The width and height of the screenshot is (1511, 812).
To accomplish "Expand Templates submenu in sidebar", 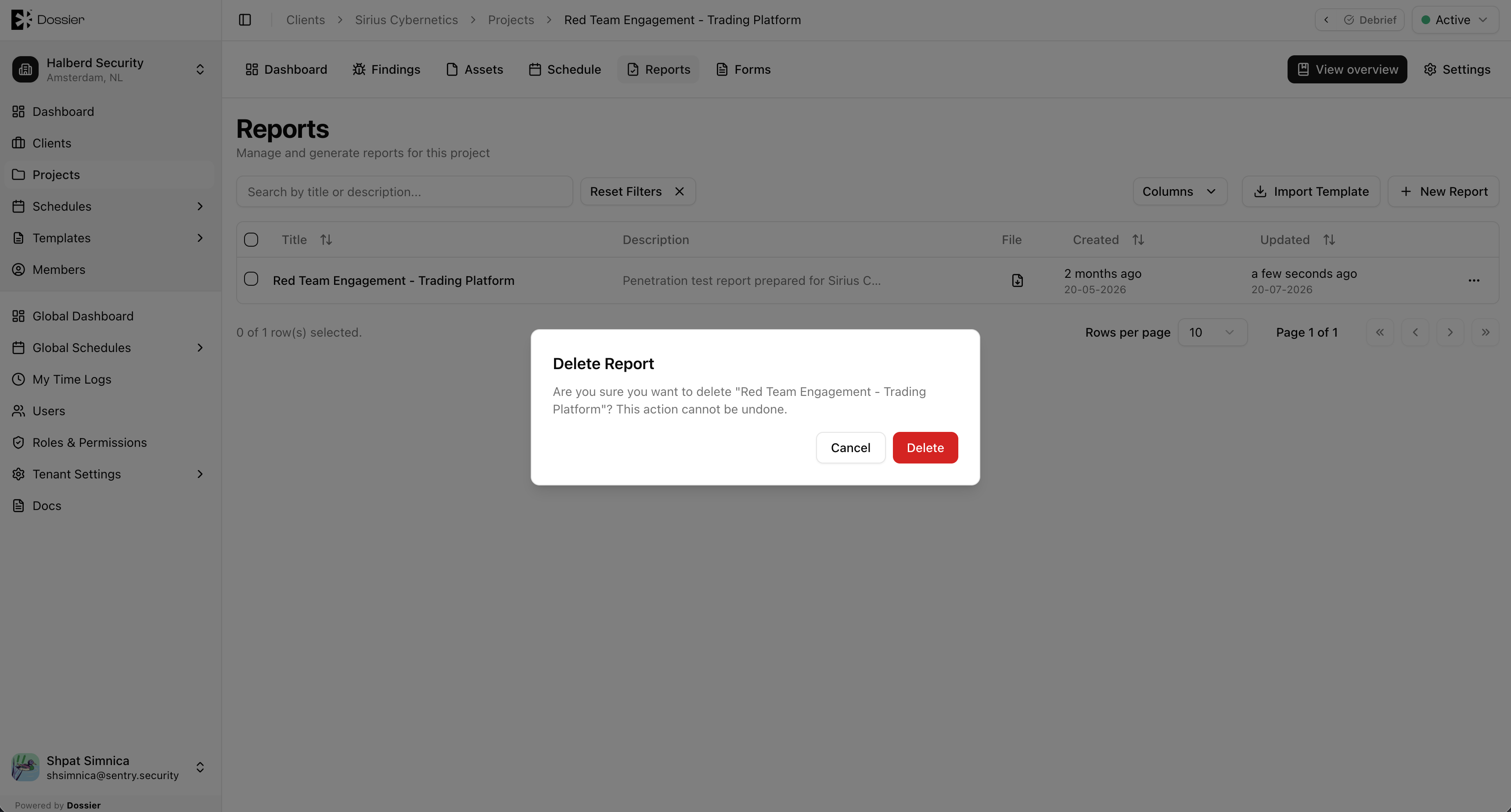I will [x=200, y=238].
